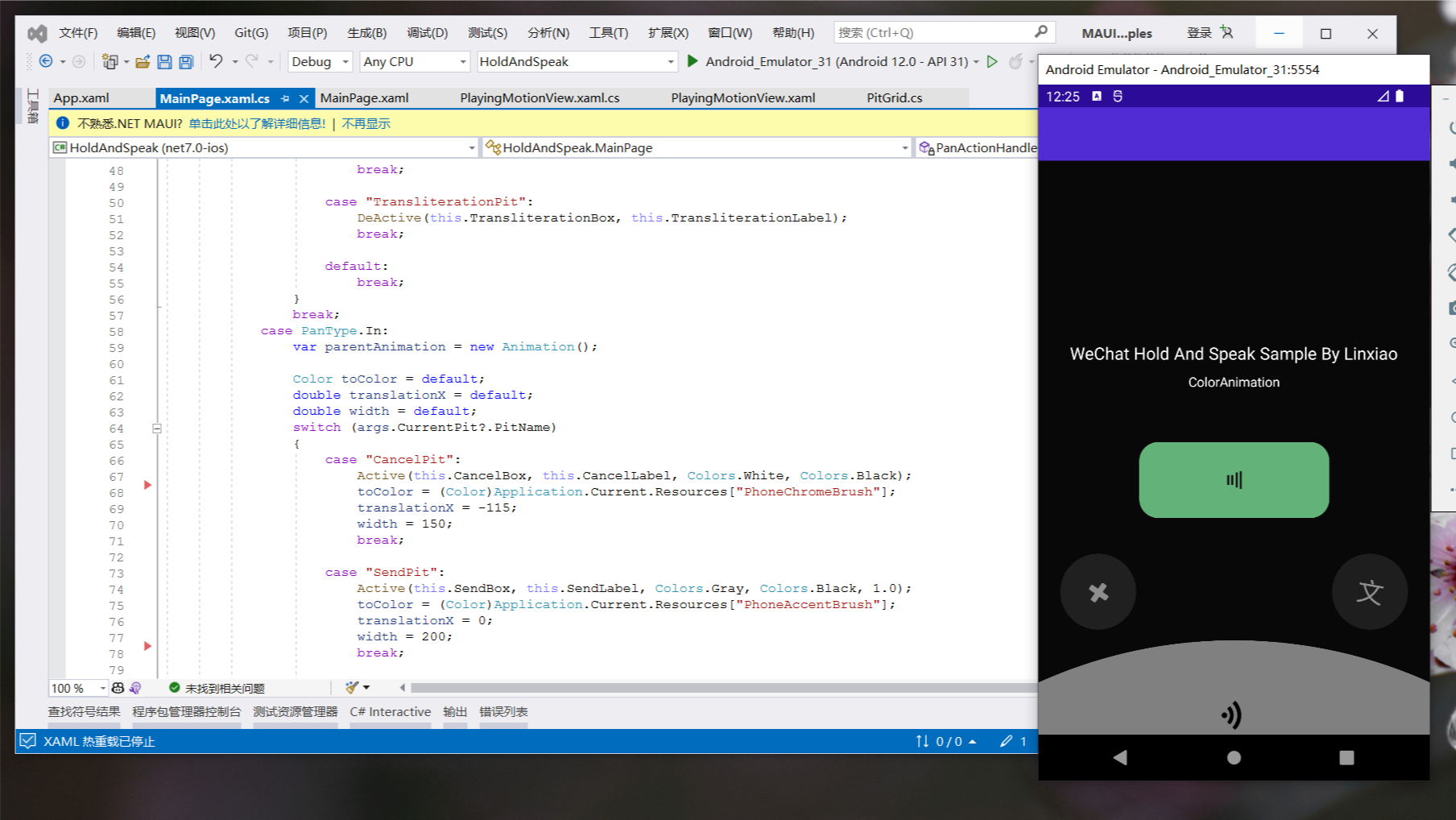Click the green check 未找到相关问题 status icon
The height and width of the screenshot is (820, 1456).
point(174,688)
